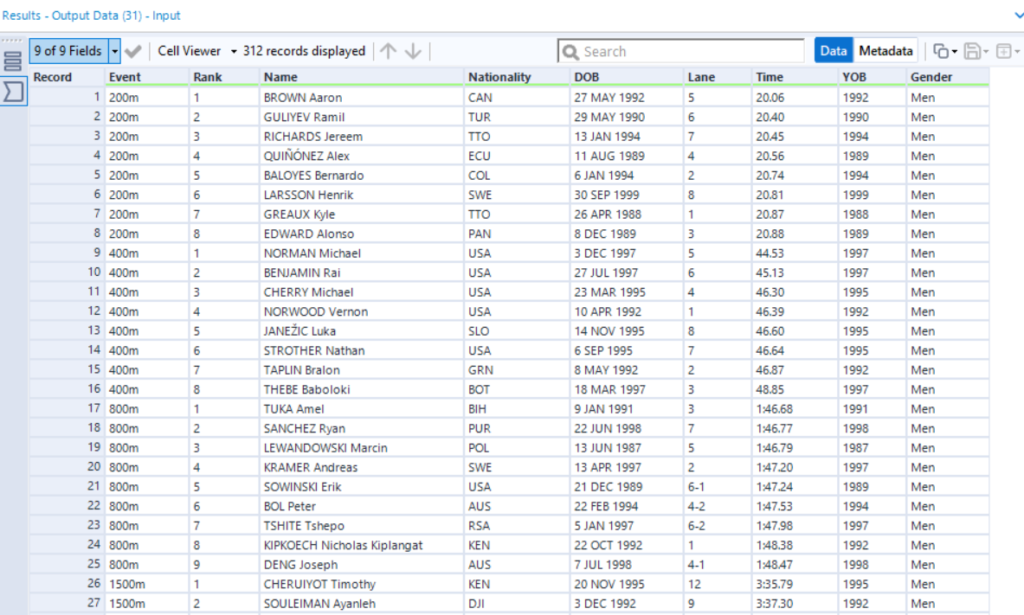Click the 312 records displayed label
Viewport: 1024px width, 615px height.
tap(304, 51)
